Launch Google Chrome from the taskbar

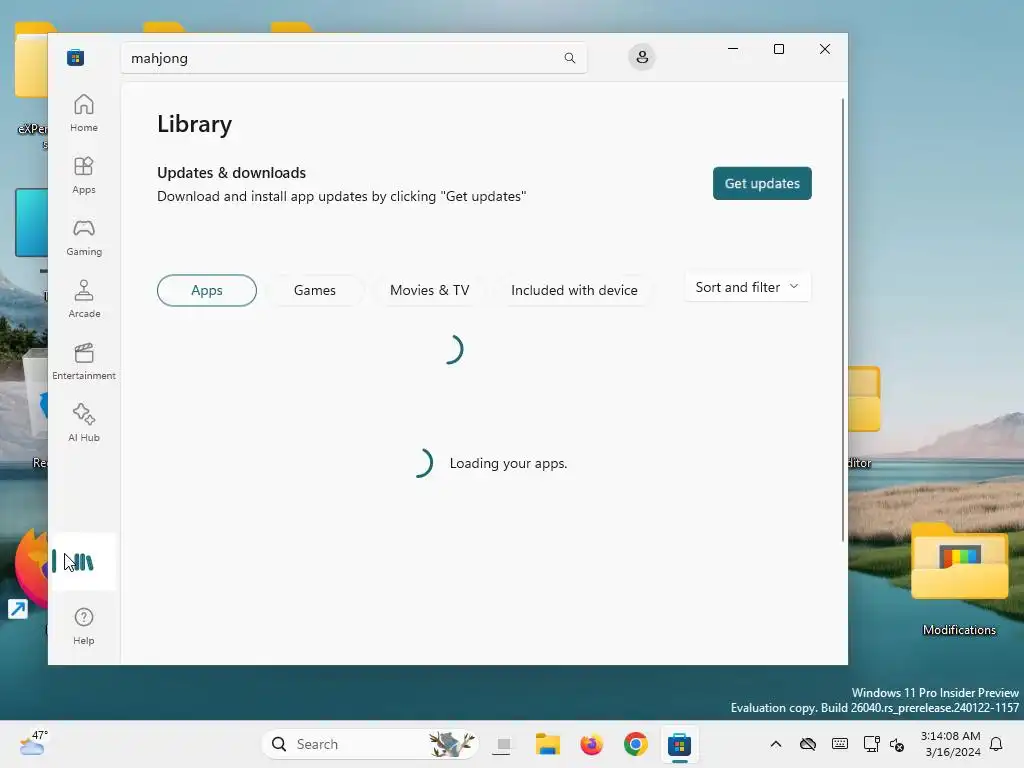635,744
